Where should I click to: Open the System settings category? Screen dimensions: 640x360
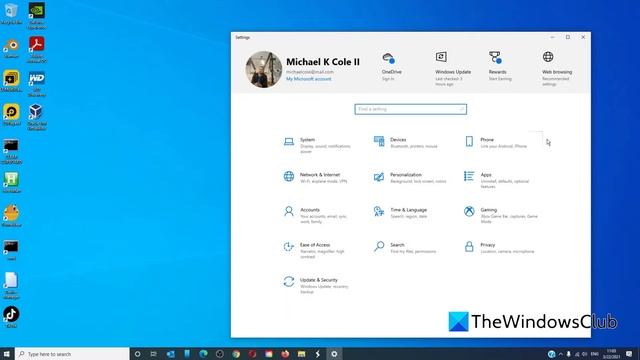pyautogui.click(x=318, y=145)
